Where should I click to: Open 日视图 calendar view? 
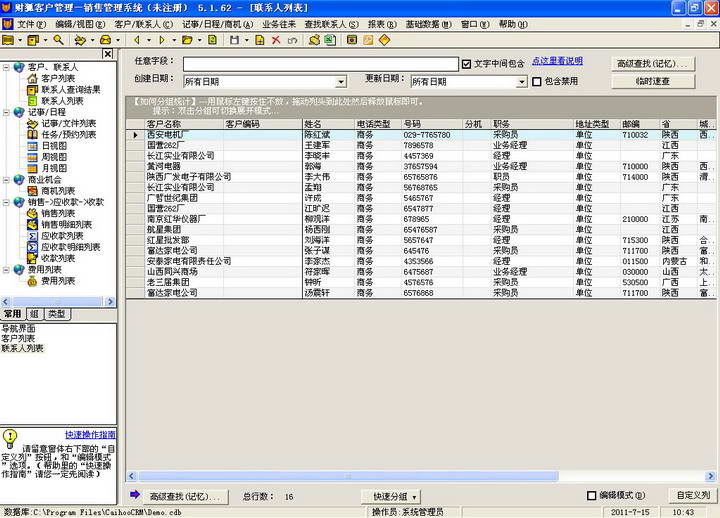click(54, 146)
